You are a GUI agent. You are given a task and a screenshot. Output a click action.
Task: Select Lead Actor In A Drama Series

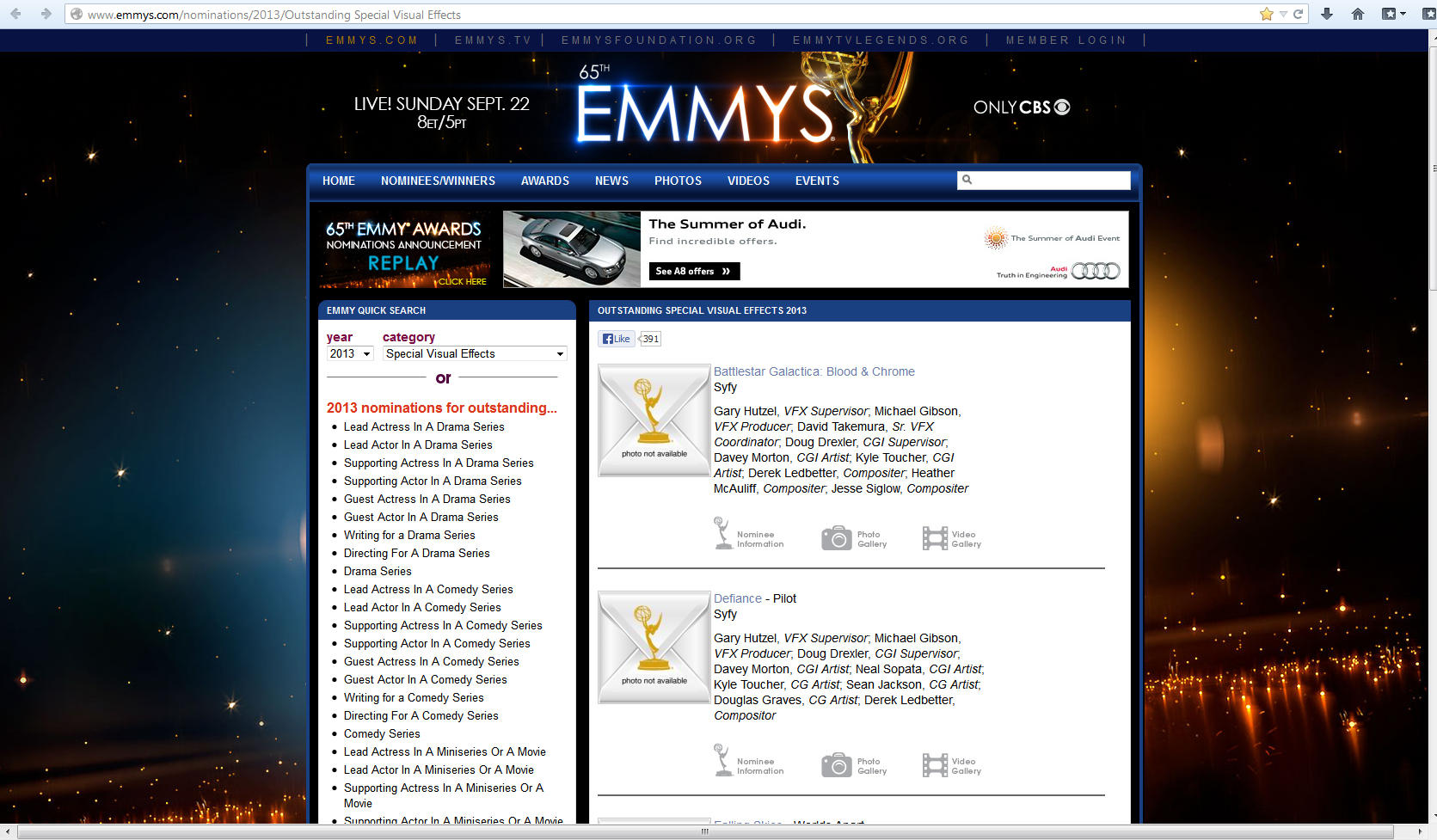coord(418,445)
